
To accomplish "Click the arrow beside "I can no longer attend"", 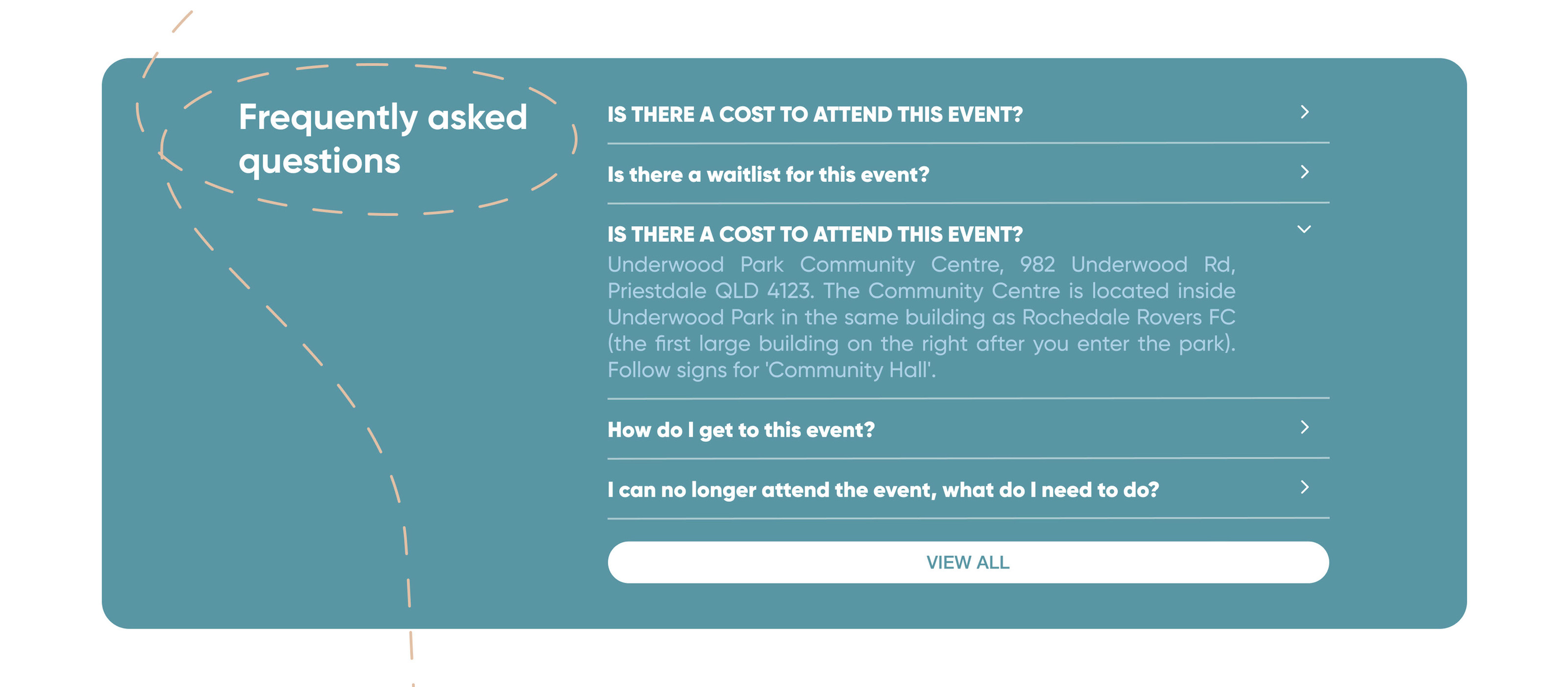I will click(1304, 487).
